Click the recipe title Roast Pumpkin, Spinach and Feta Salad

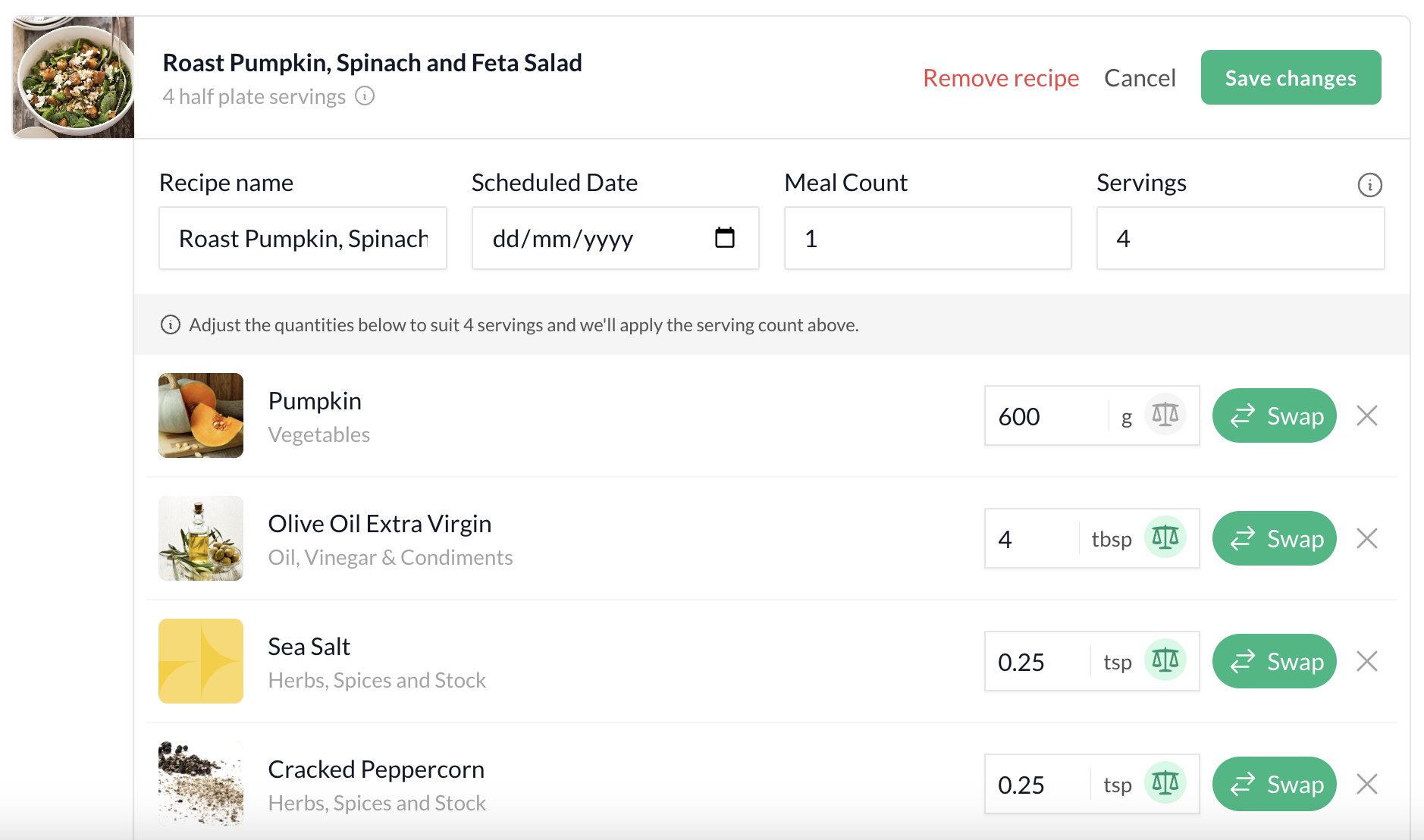372,62
